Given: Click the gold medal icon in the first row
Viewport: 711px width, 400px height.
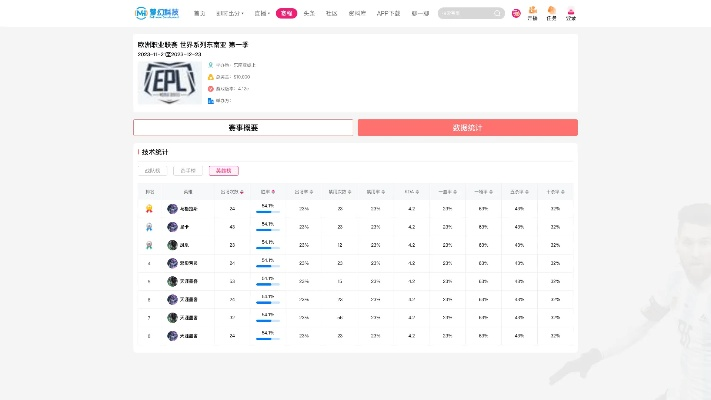Looking at the screenshot, I should 149,209.
